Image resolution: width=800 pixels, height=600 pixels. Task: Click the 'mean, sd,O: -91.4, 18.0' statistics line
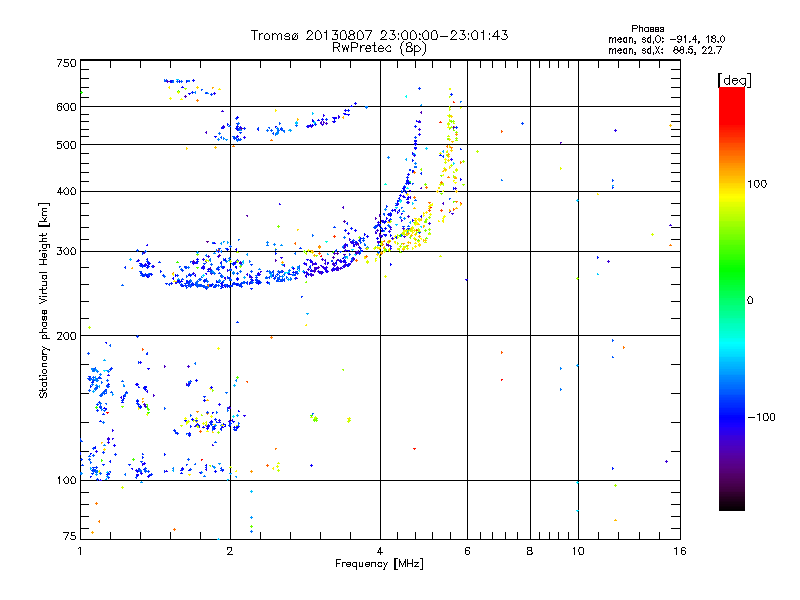tap(658, 39)
